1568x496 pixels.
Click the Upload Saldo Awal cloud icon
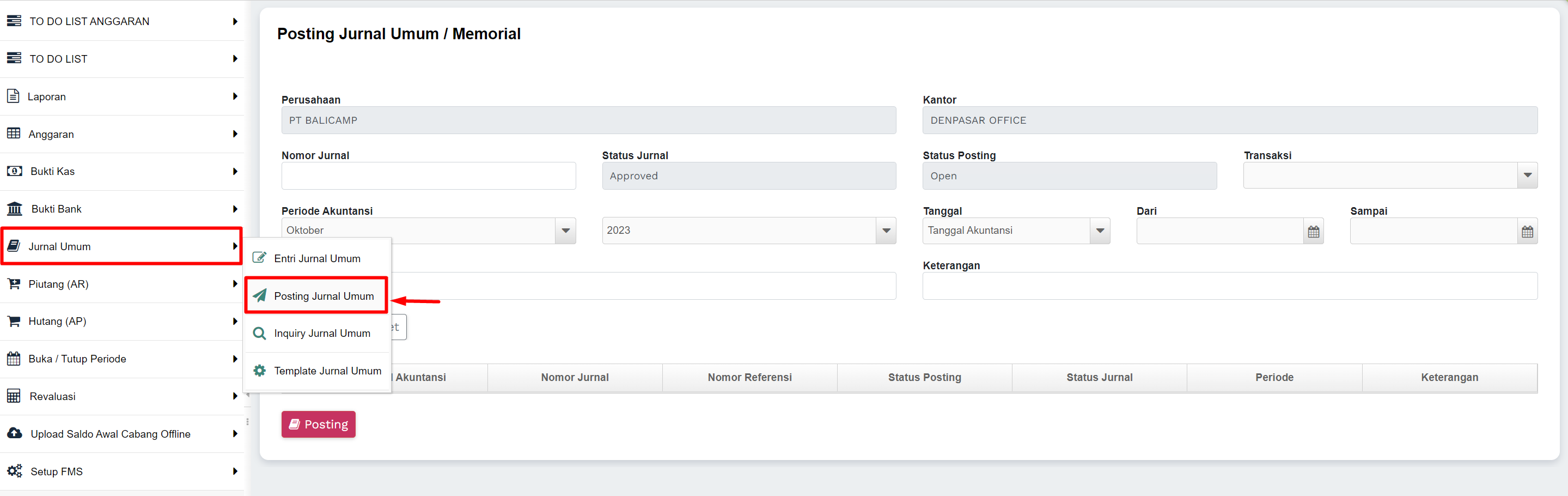pyautogui.click(x=15, y=433)
